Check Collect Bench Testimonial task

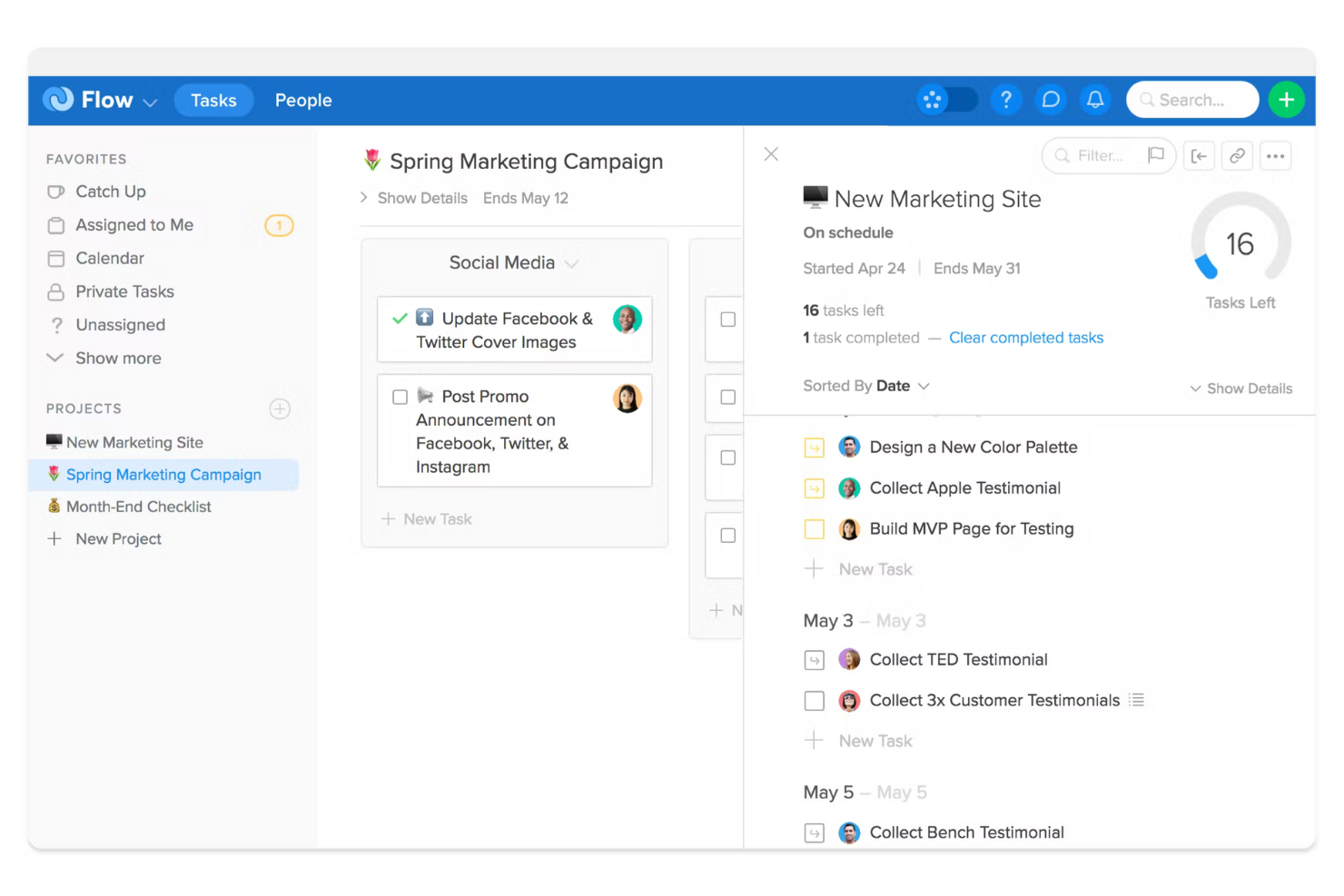(815, 832)
